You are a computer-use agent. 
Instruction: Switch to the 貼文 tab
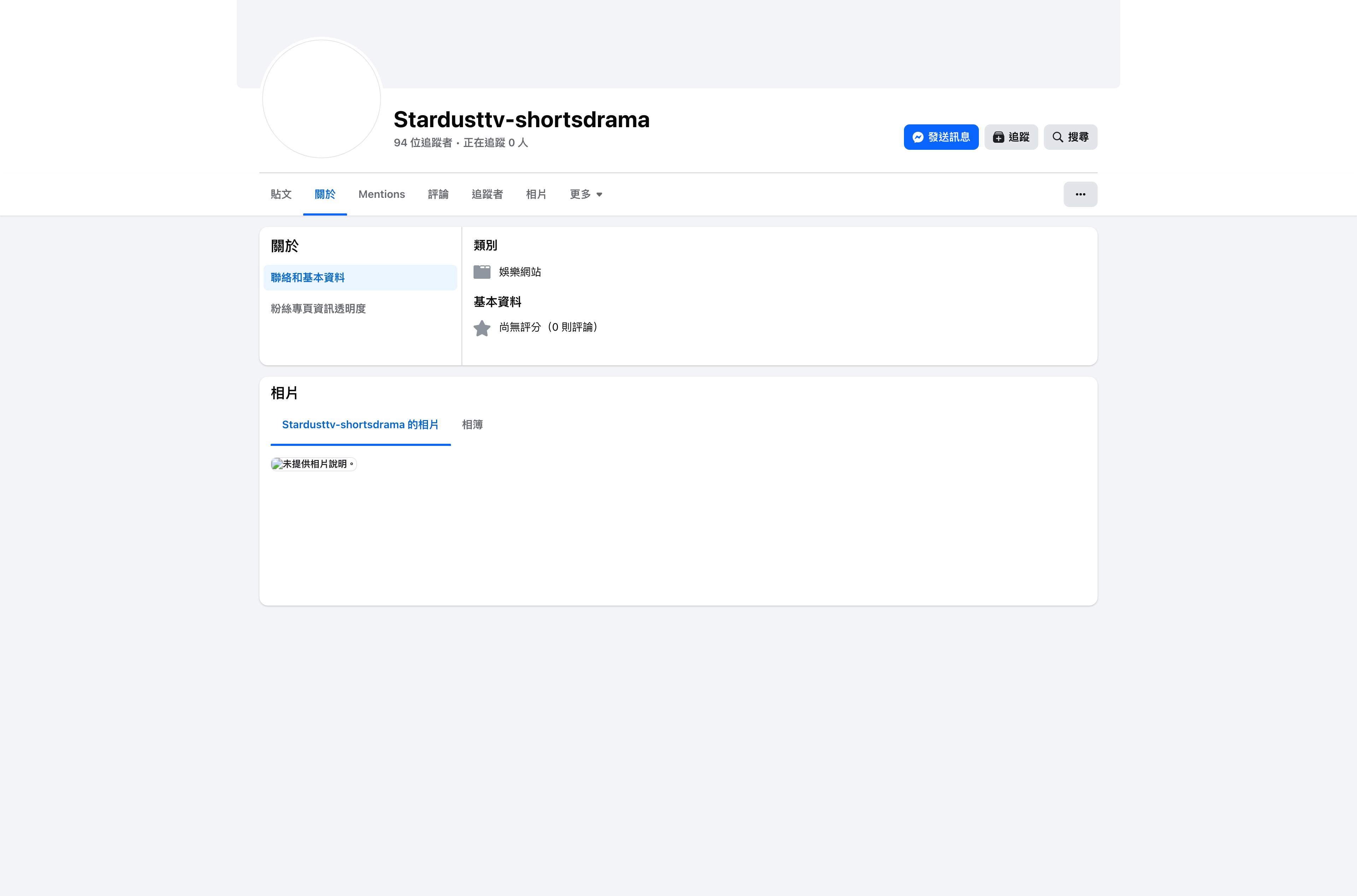pos(281,194)
